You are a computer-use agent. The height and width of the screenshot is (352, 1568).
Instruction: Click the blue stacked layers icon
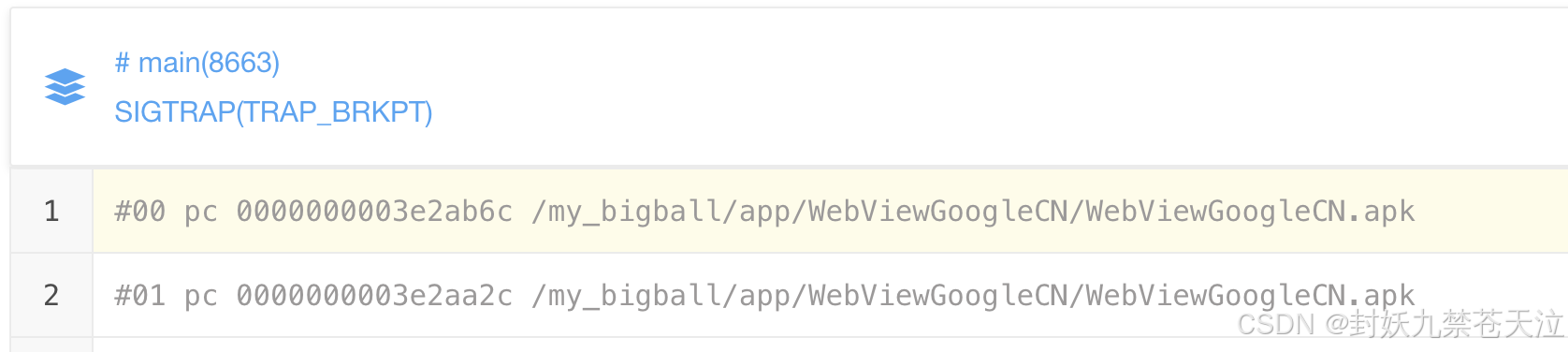point(65,87)
